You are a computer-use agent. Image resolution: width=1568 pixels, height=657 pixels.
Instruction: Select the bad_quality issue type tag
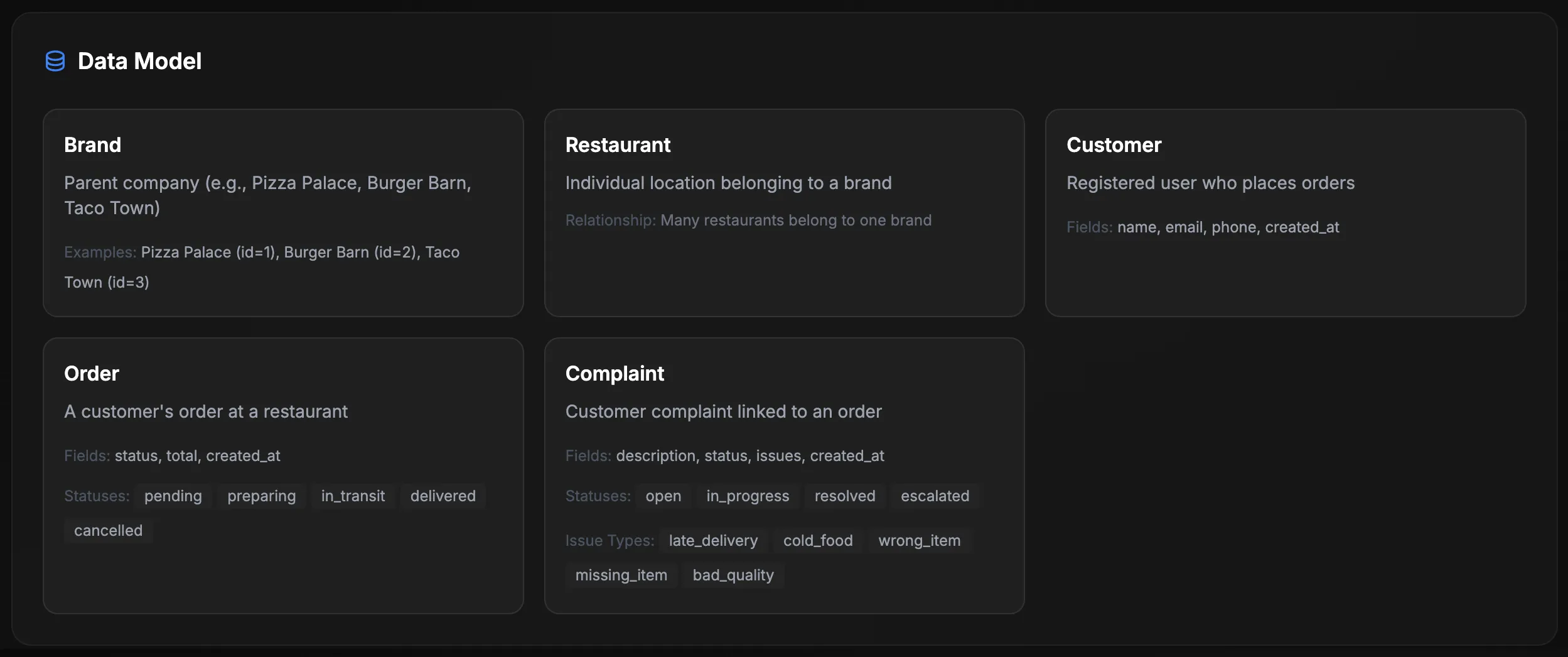(x=733, y=575)
